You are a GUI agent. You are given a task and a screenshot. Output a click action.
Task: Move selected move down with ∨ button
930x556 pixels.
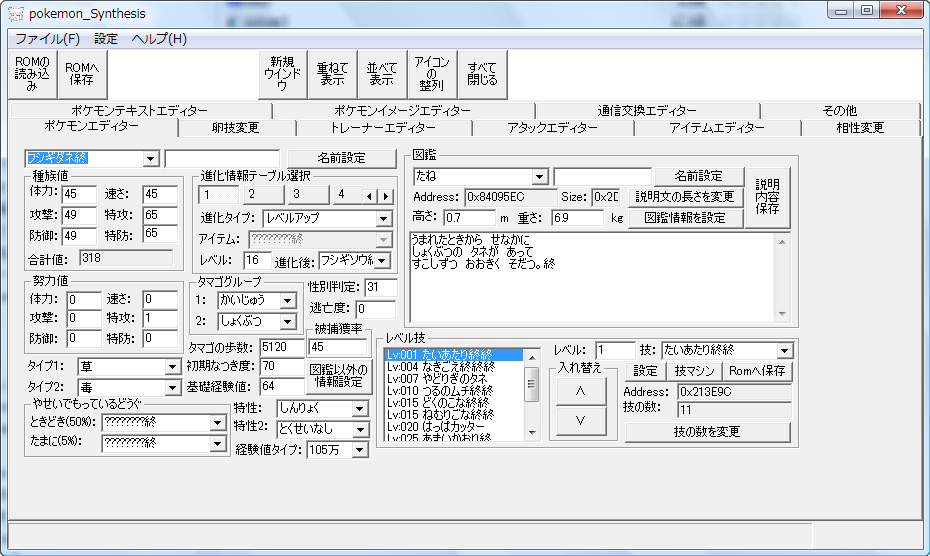tap(581, 421)
